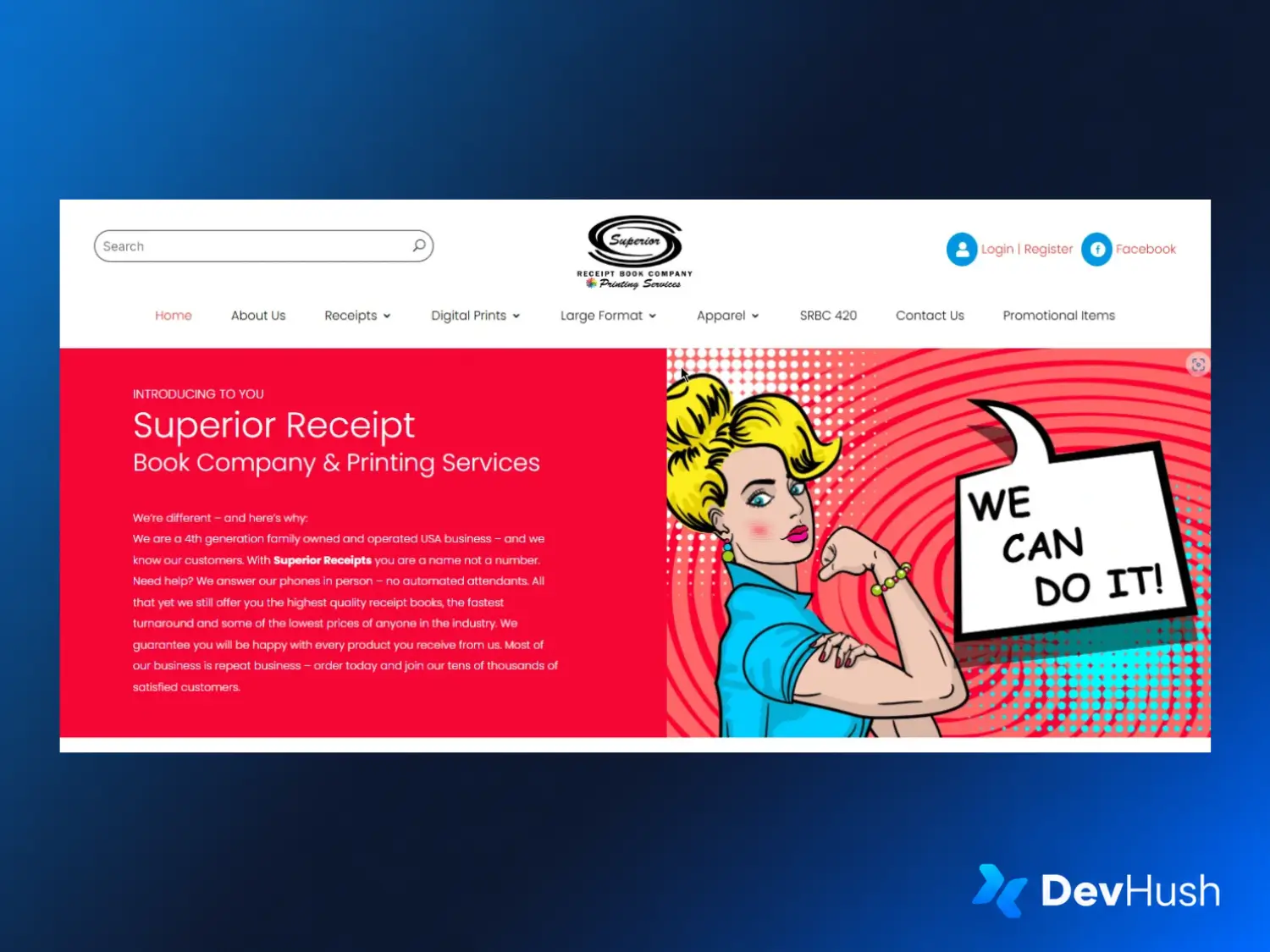Follow the Facebook text link
1270x952 pixels.
[x=1146, y=249]
